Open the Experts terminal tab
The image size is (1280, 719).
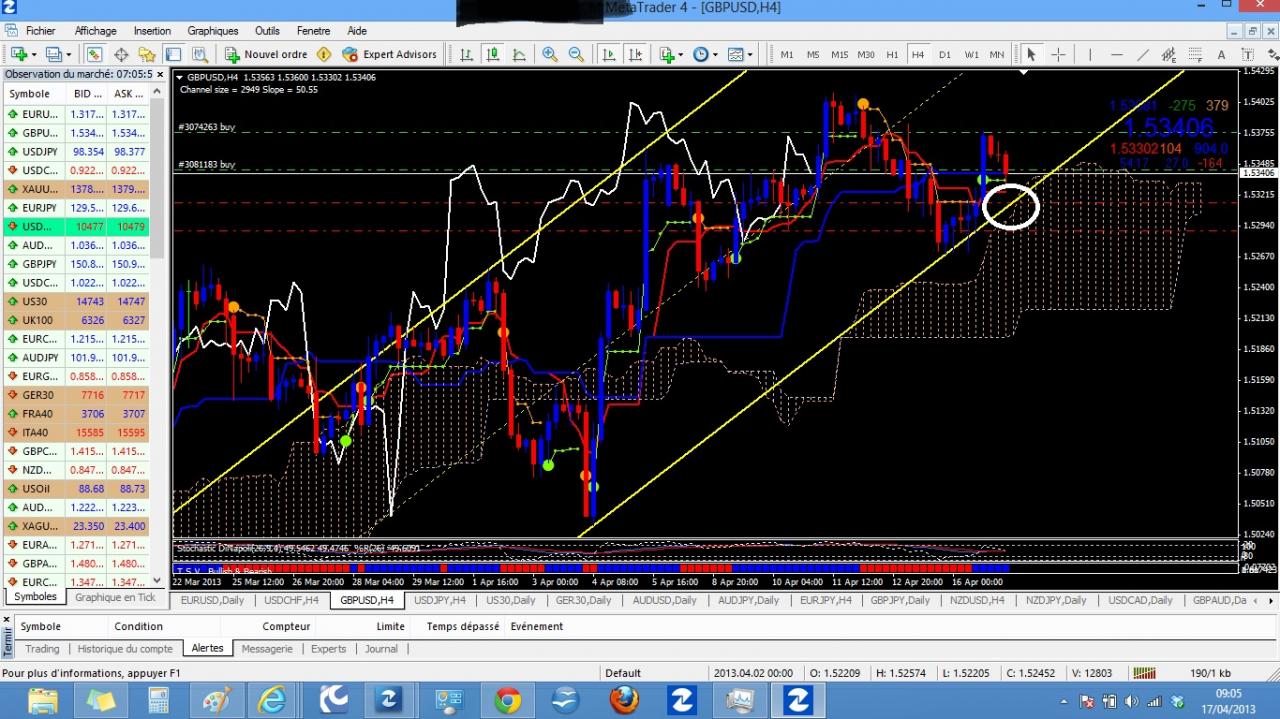[328, 648]
